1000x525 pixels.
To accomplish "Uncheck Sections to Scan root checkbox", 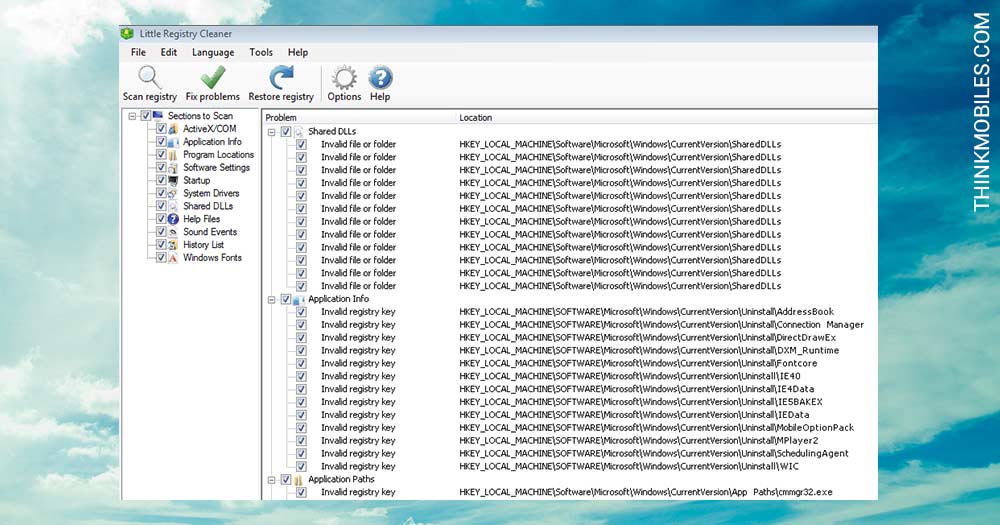I will 145,116.
